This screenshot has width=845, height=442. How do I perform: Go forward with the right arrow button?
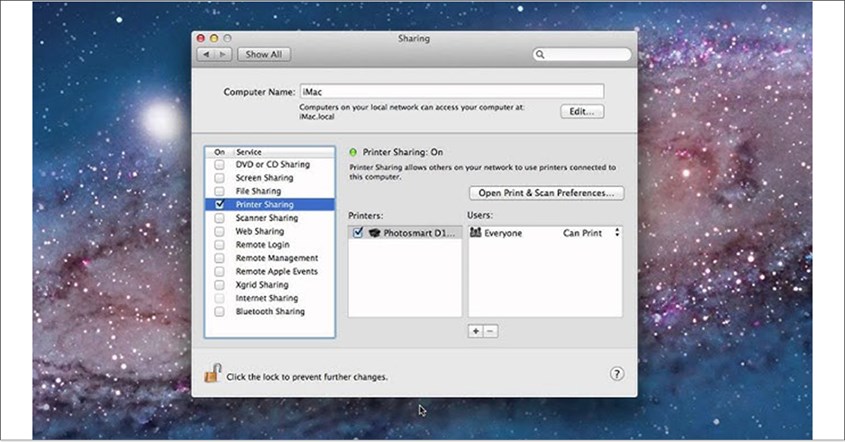[223, 54]
